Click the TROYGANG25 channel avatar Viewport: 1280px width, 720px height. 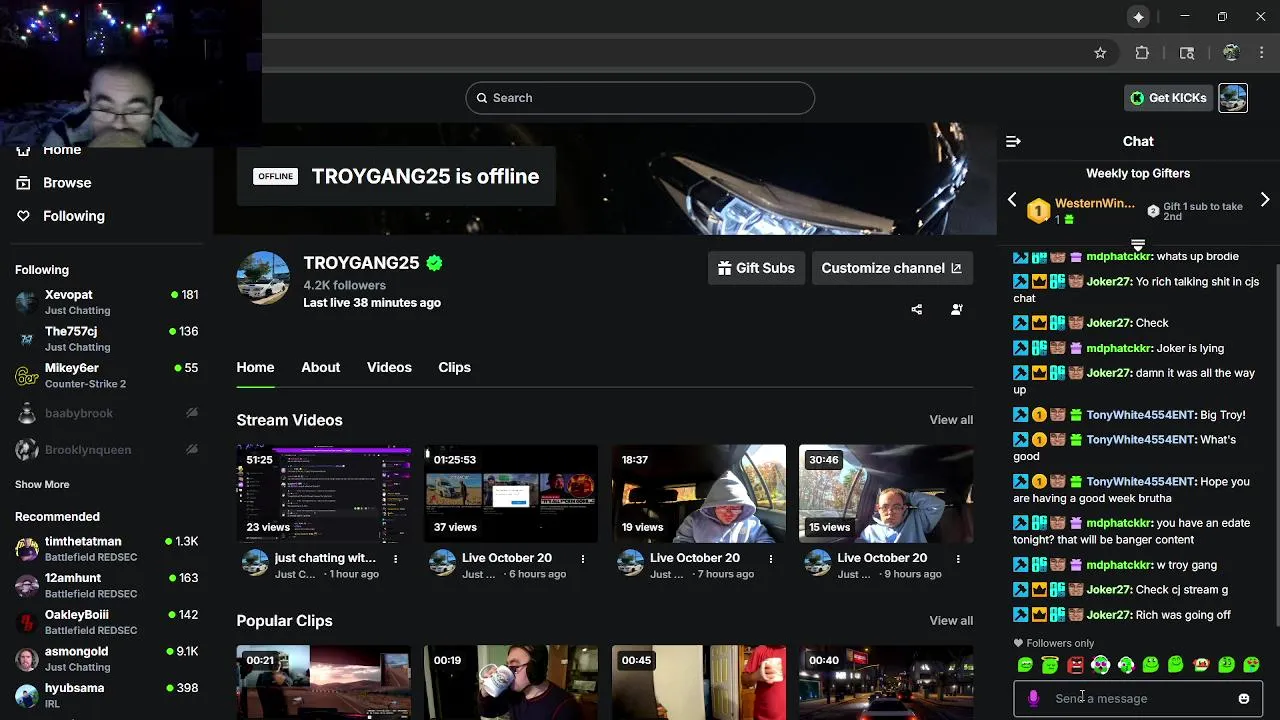[x=263, y=278]
